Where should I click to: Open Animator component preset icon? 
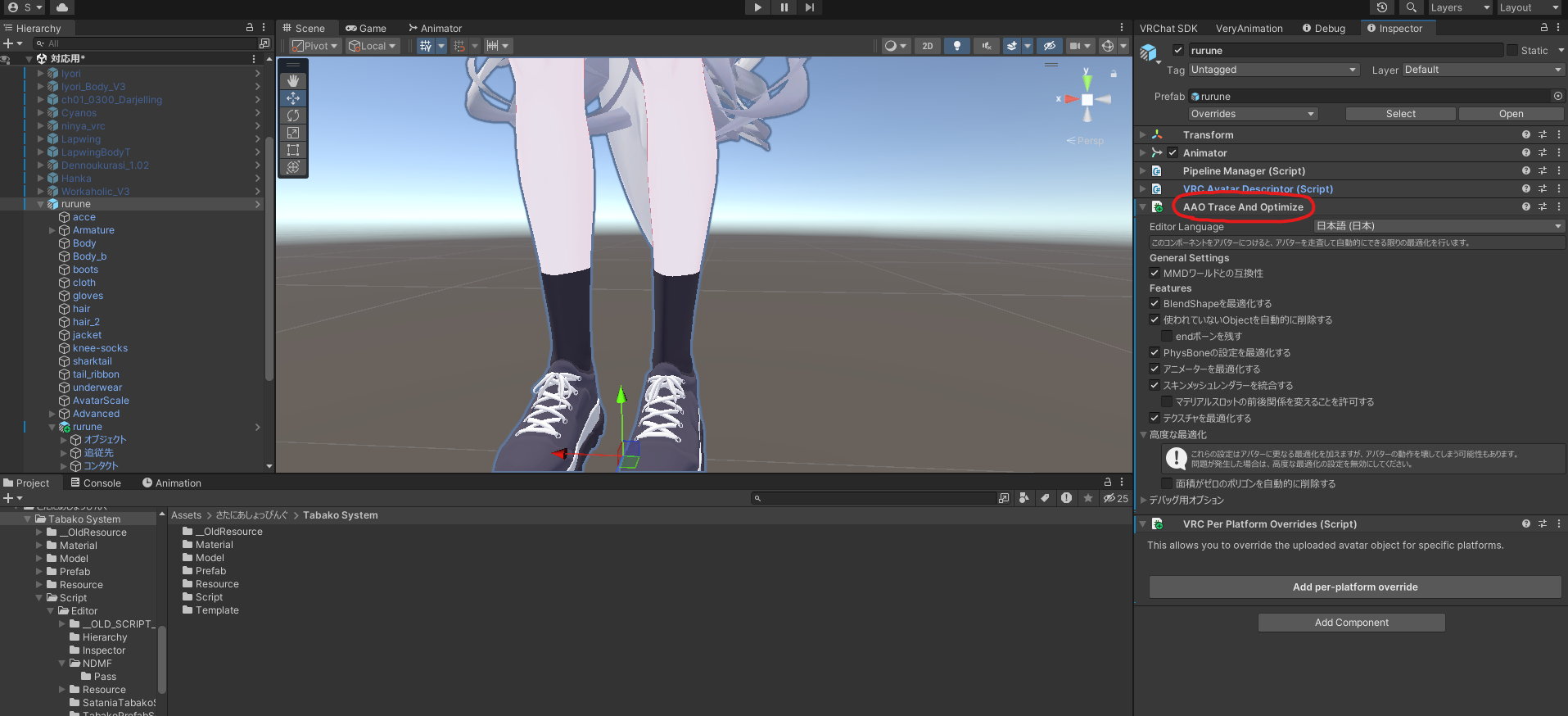tap(1543, 152)
